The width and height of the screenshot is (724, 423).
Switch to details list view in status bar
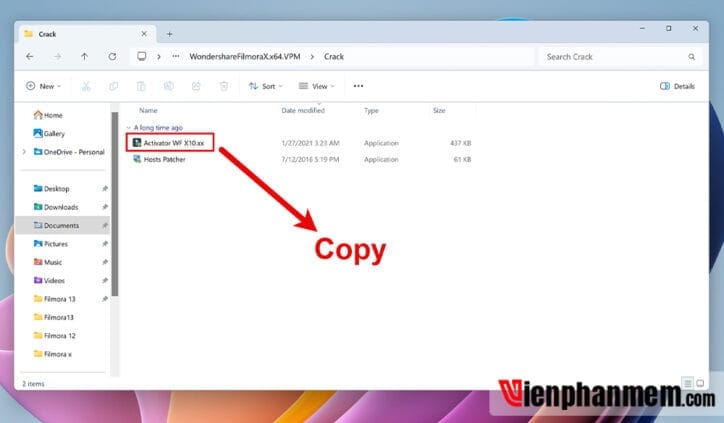tap(688, 383)
